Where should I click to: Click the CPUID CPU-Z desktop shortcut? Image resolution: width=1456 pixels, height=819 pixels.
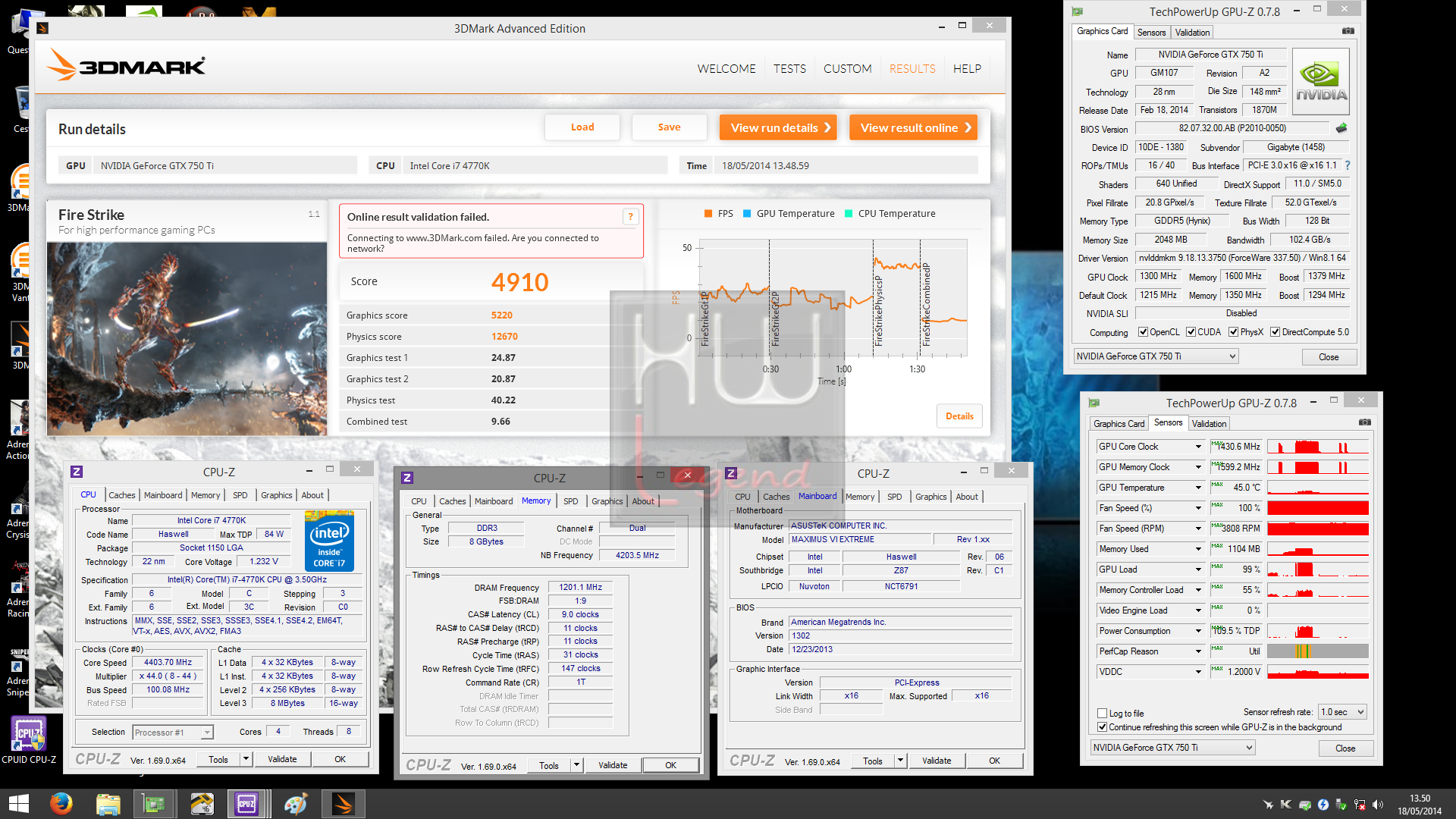(28, 739)
